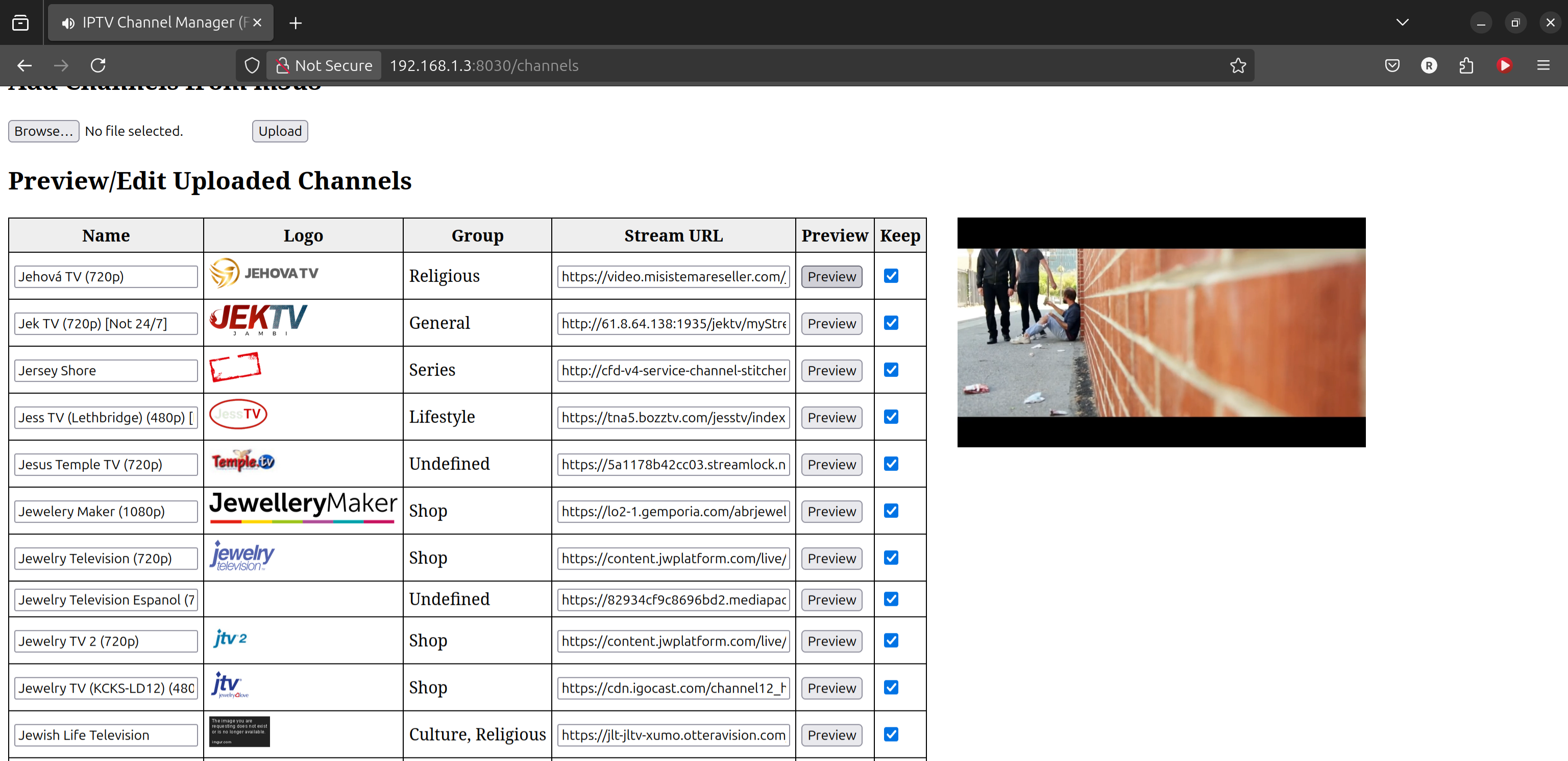Screen dimensions: 1568x761
Task: Mute tab via speaker icon
Action: (68, 23)
